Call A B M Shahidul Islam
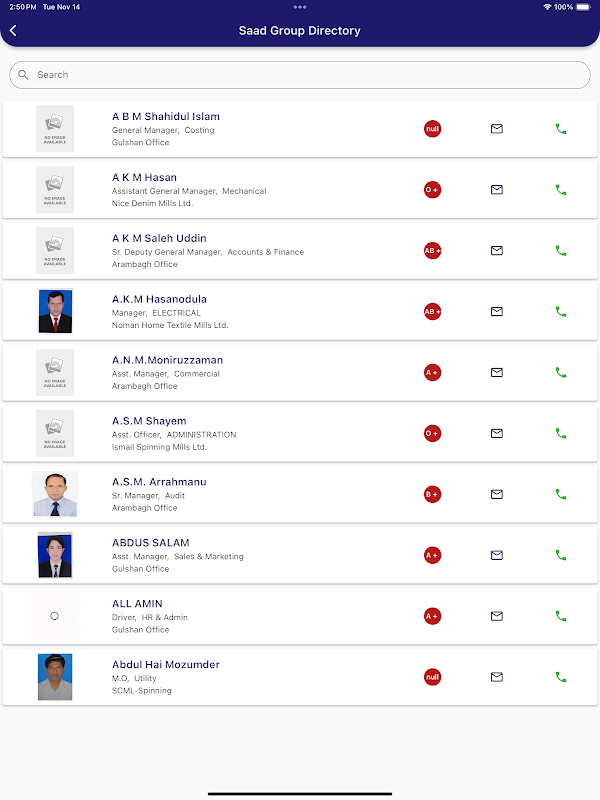 click(561, 129)
